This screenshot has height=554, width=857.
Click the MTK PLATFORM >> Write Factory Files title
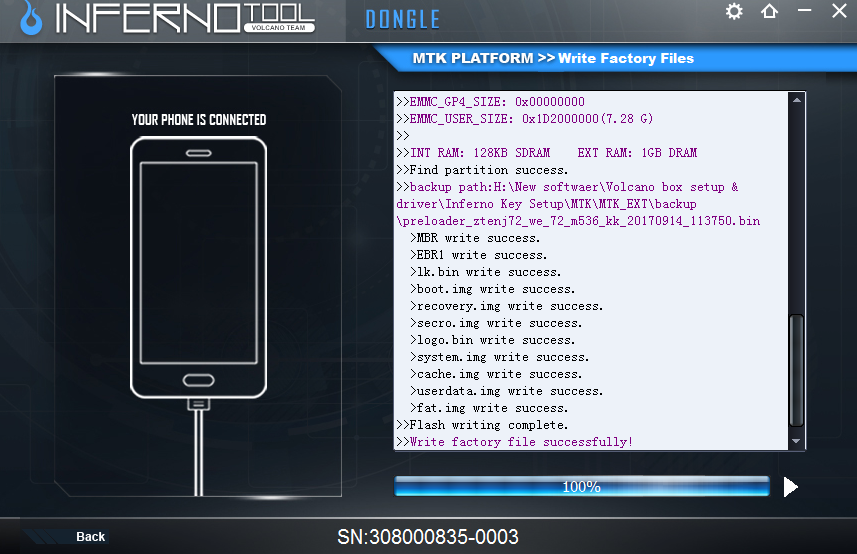(x=553, y=58)
